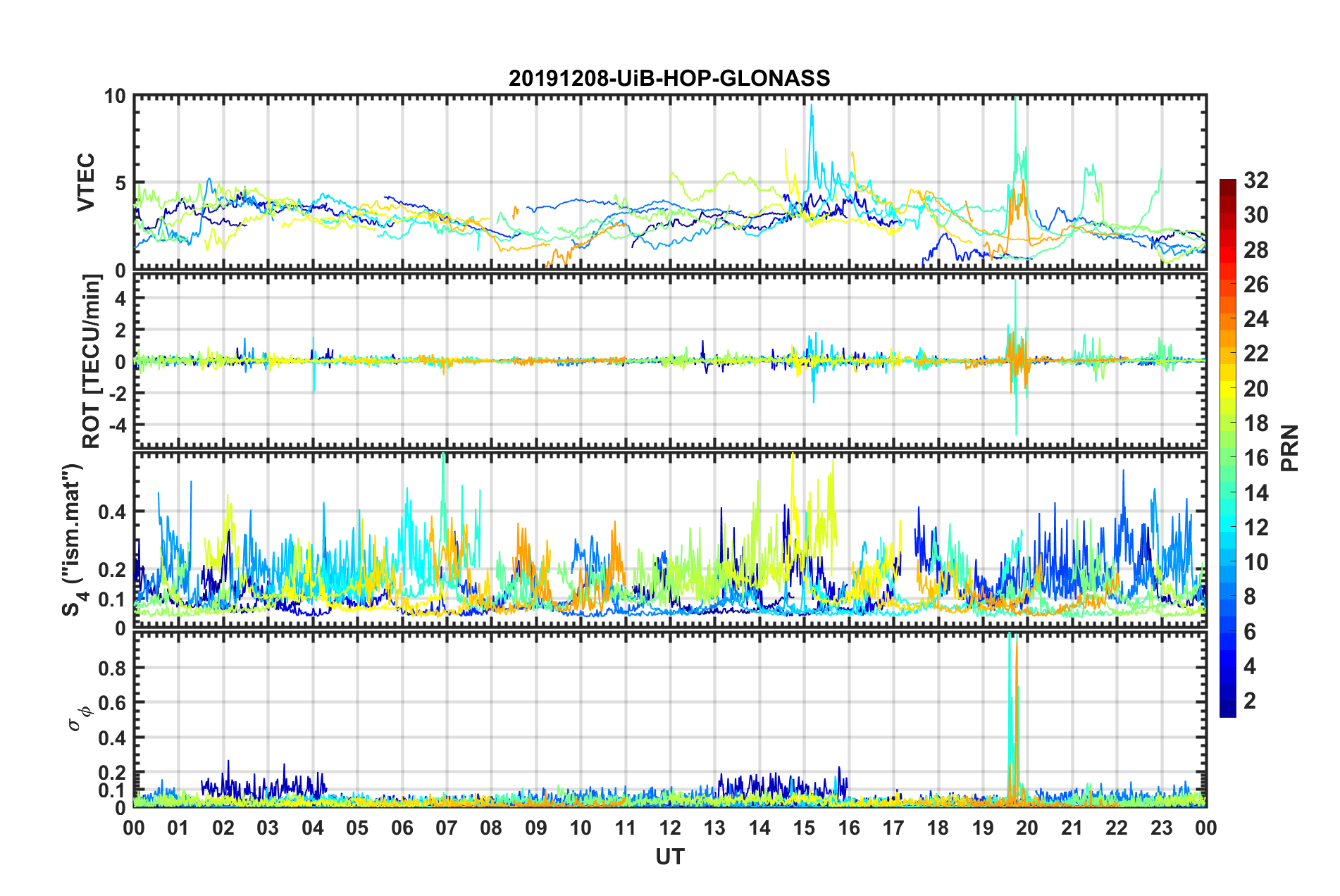Click the VTEC axis label
This screenshot has width=1340, height=896.
tap(86, 182)
